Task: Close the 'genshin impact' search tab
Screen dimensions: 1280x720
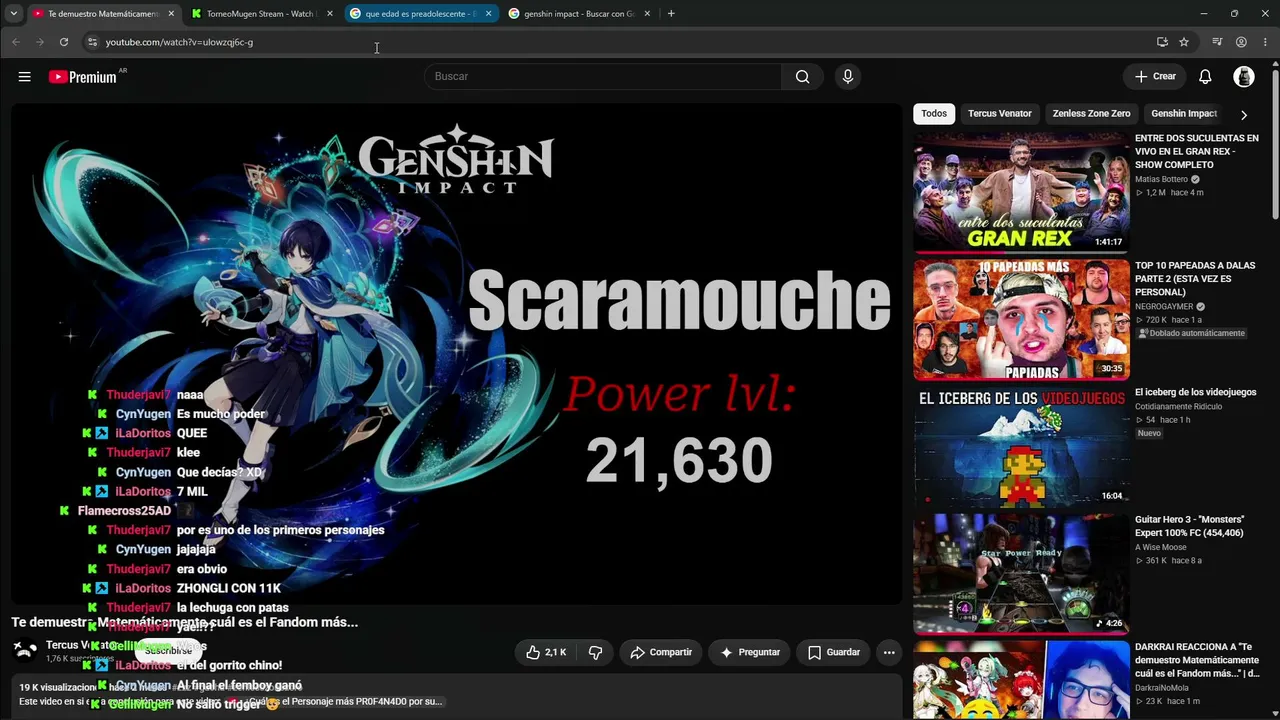Action: (x=647, y=14)
